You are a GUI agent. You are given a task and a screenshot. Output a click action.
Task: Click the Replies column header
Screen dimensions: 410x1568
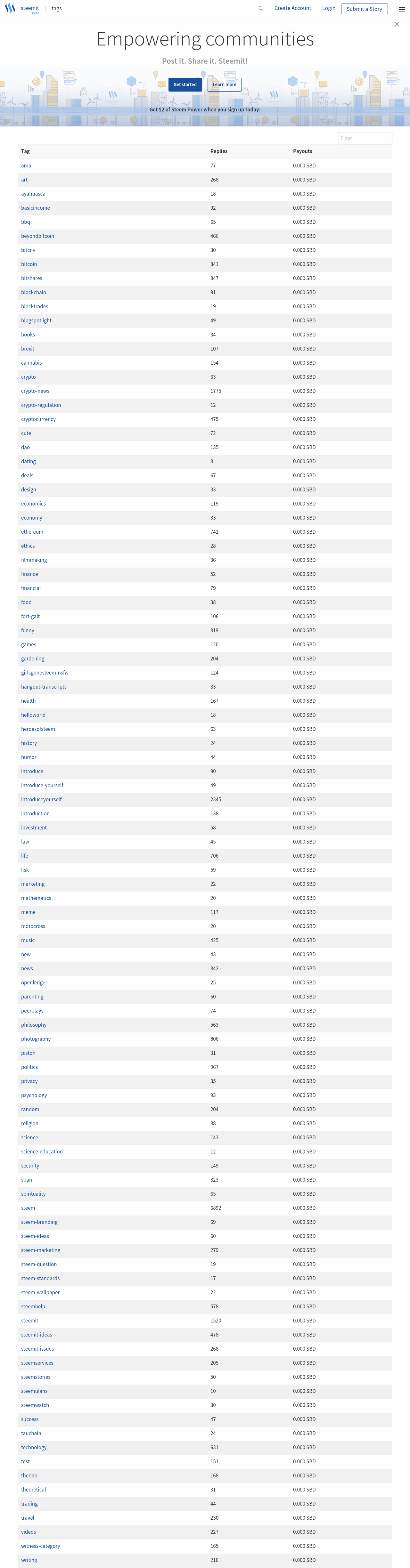[219, 151]
